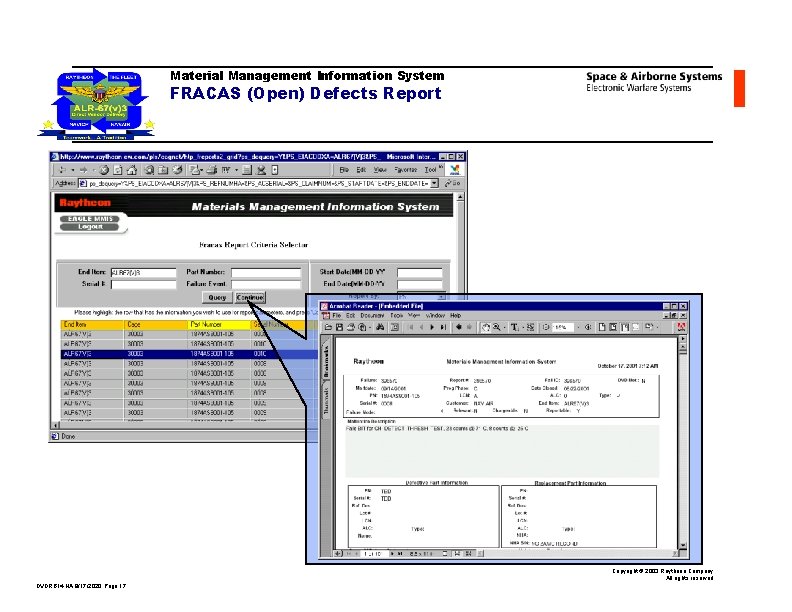Screen dimensions: 792x612
Task: Click the Part Number input field
Action: 266,273
